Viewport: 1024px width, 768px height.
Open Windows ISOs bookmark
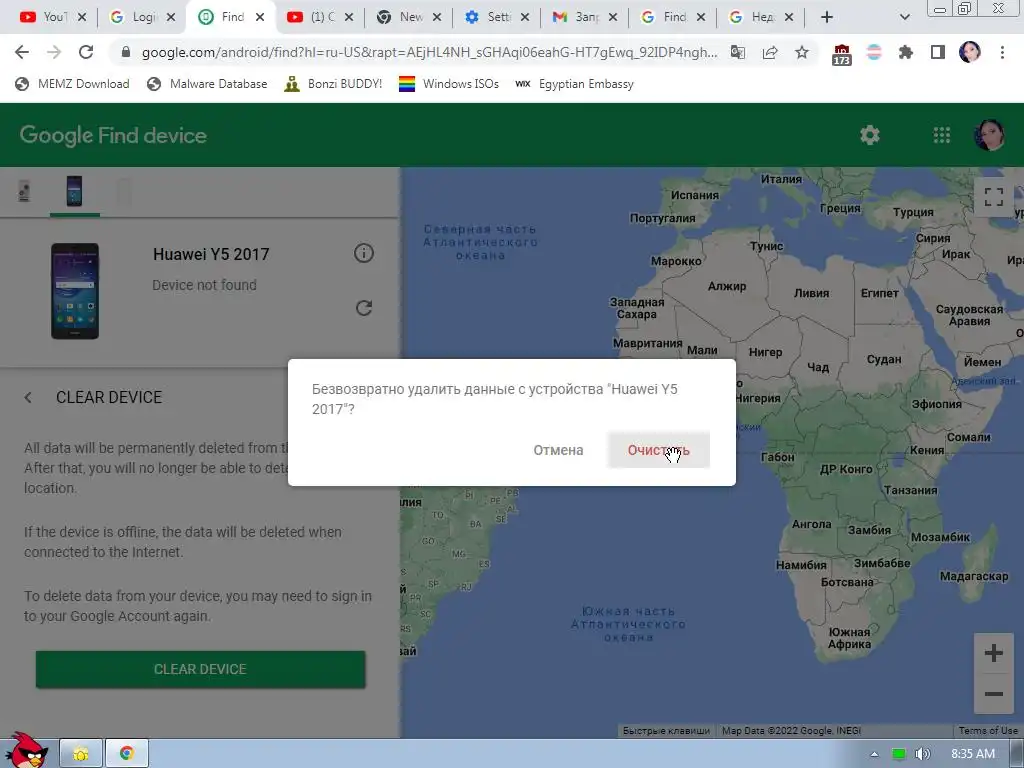click(449, 84)
